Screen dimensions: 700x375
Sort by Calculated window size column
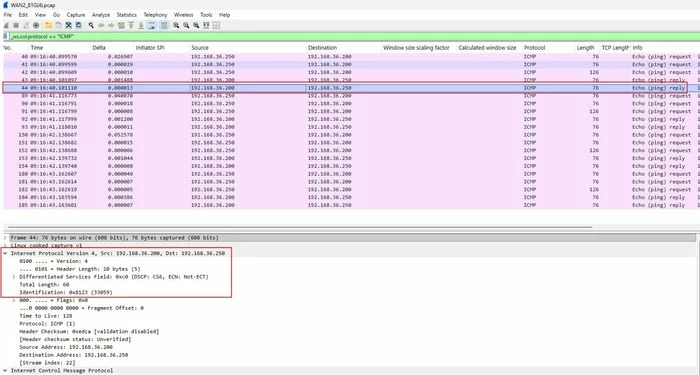tap(487, 48)
